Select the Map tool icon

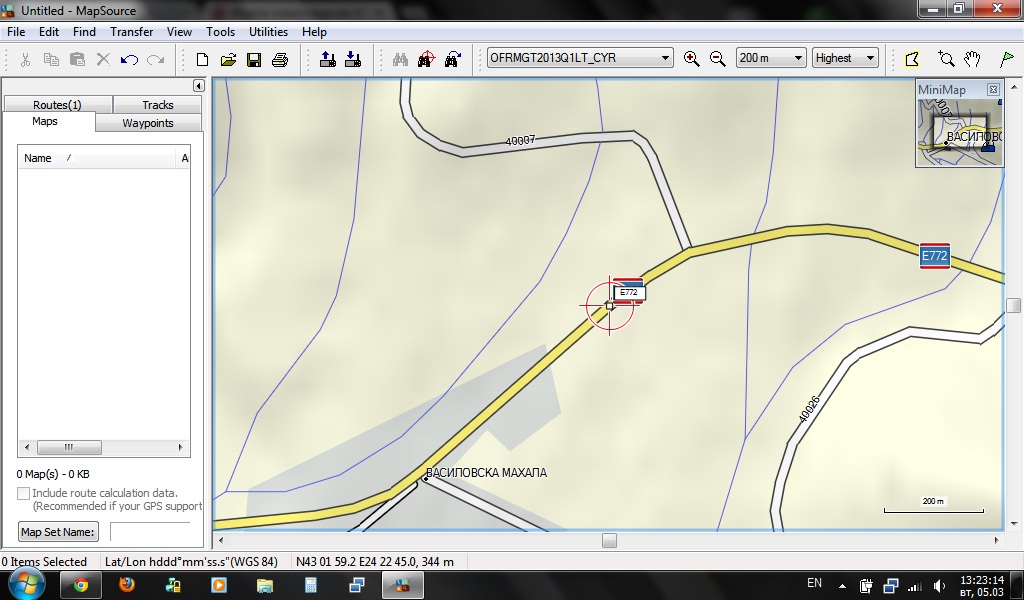click(912, 59)
